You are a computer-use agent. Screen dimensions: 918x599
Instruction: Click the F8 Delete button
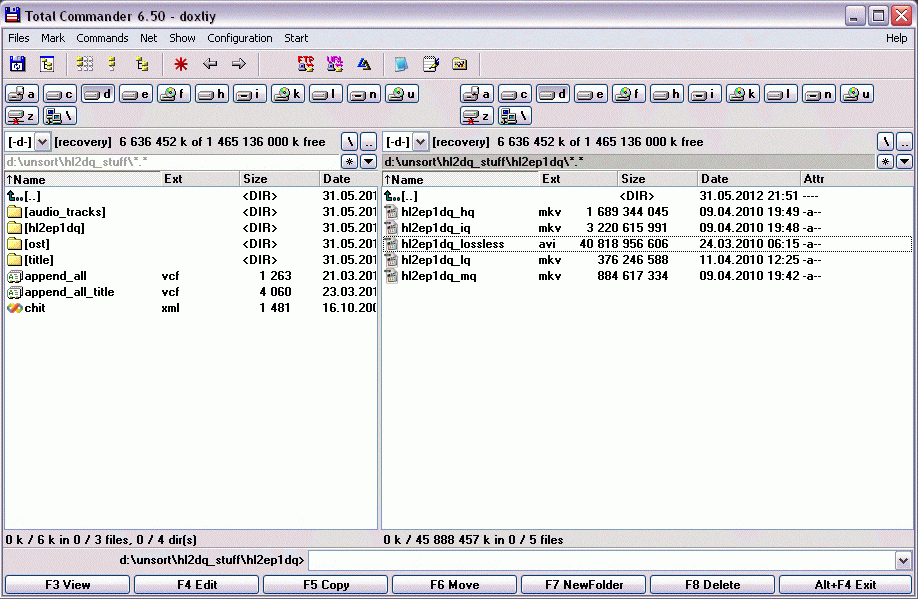713,584
